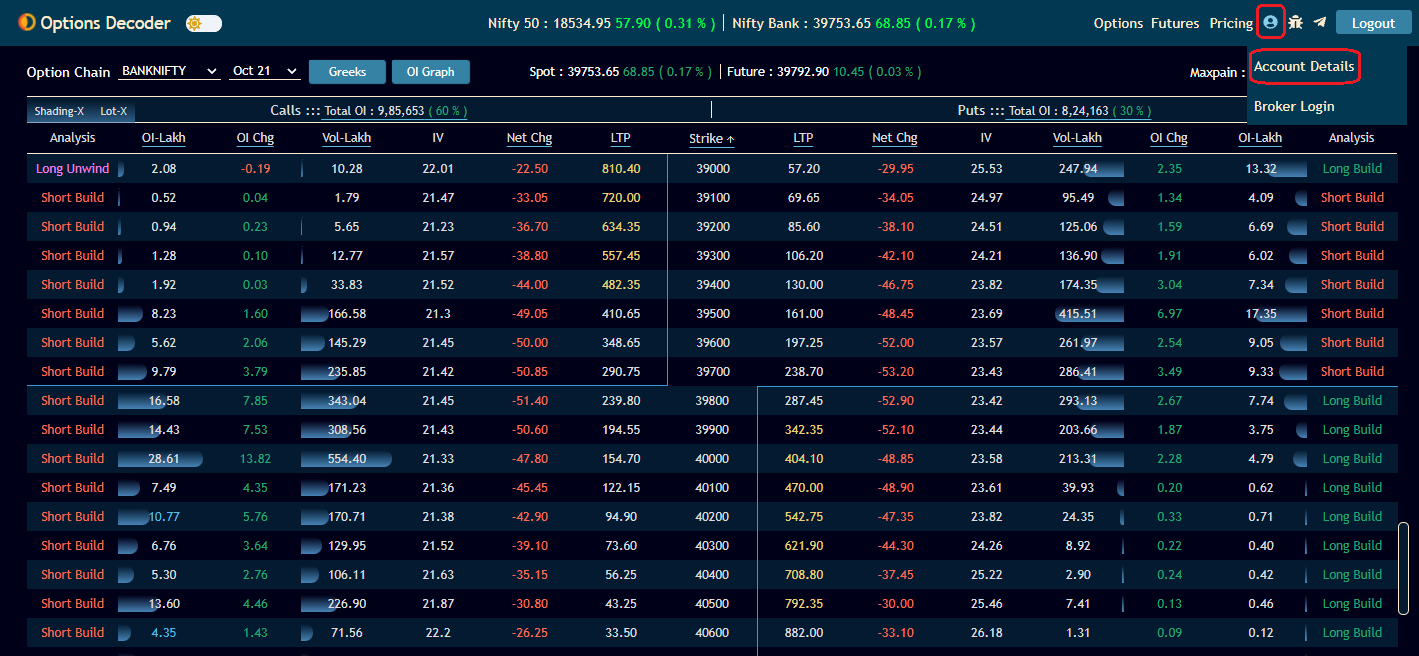
Task: Click puts IV value 26.18
Action: (986, 633)
